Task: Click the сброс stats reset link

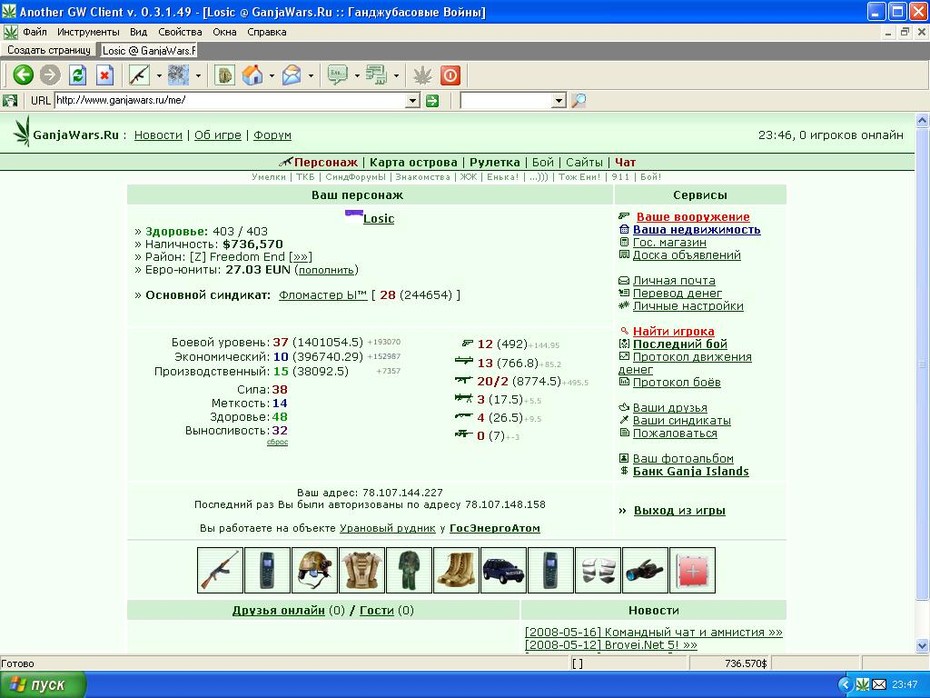Action: [x=277, y=442]
